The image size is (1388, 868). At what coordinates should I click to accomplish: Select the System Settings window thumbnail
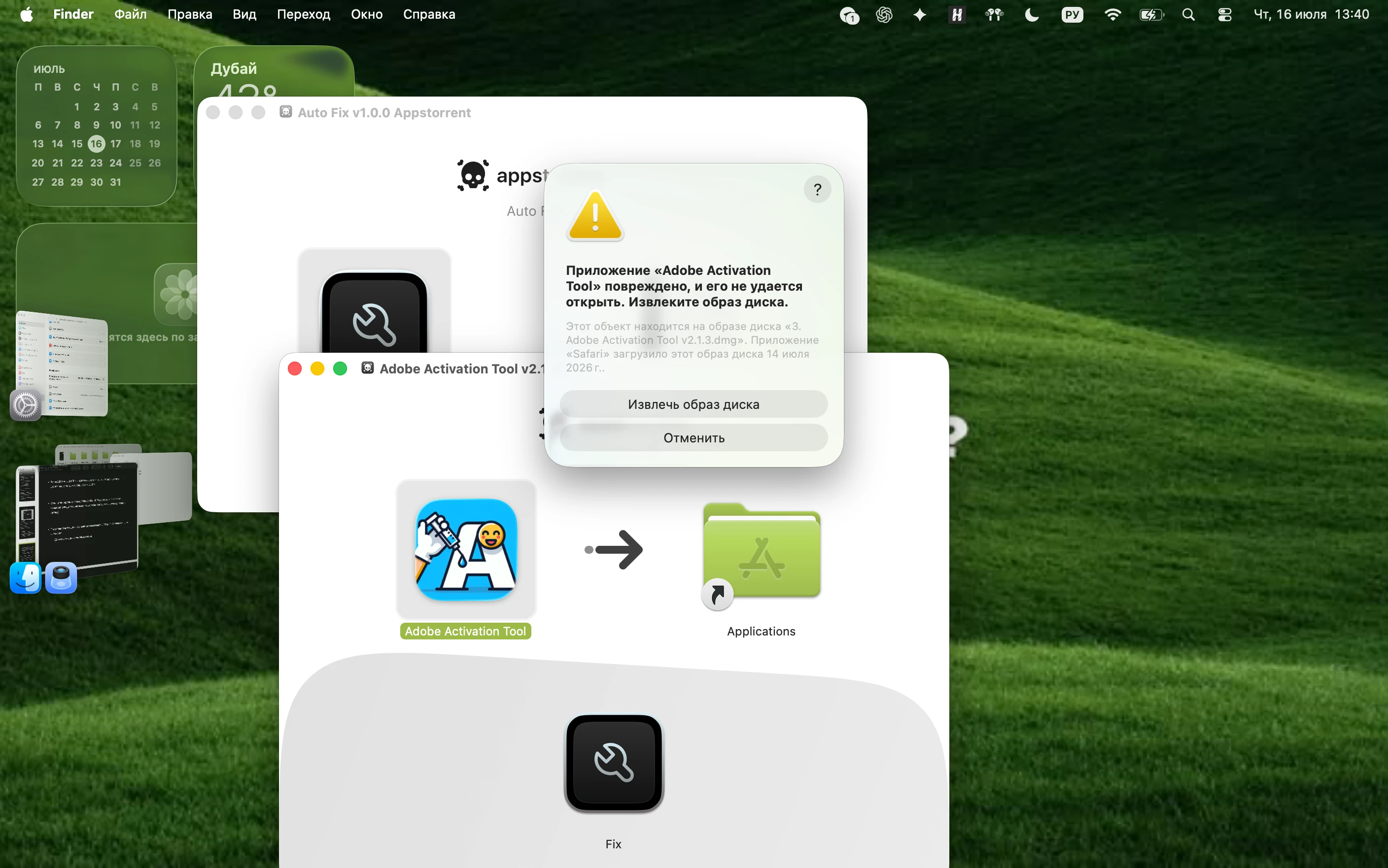tap(62, 364)
